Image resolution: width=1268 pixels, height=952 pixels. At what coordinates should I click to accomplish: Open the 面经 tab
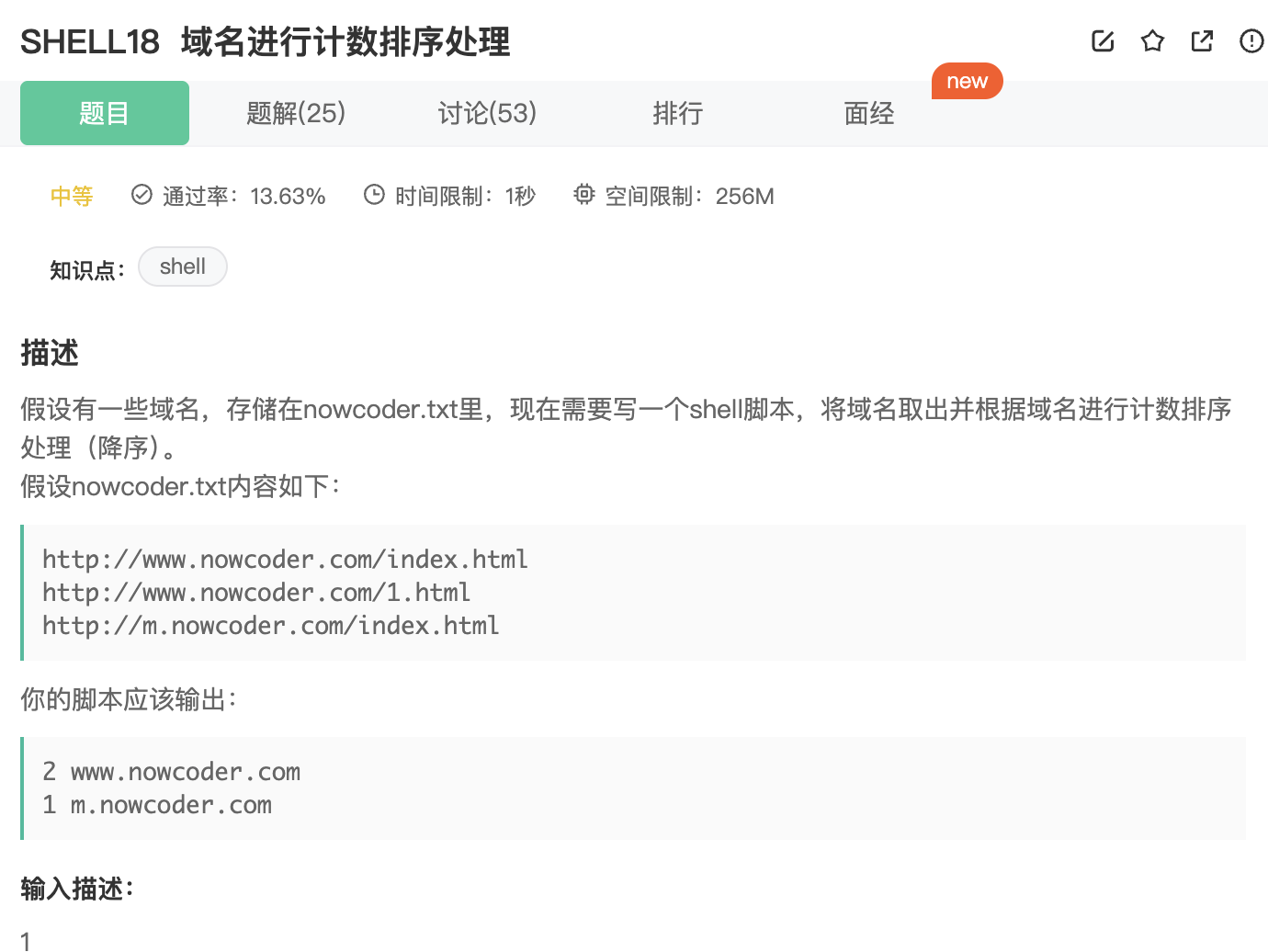pos(869,113)
